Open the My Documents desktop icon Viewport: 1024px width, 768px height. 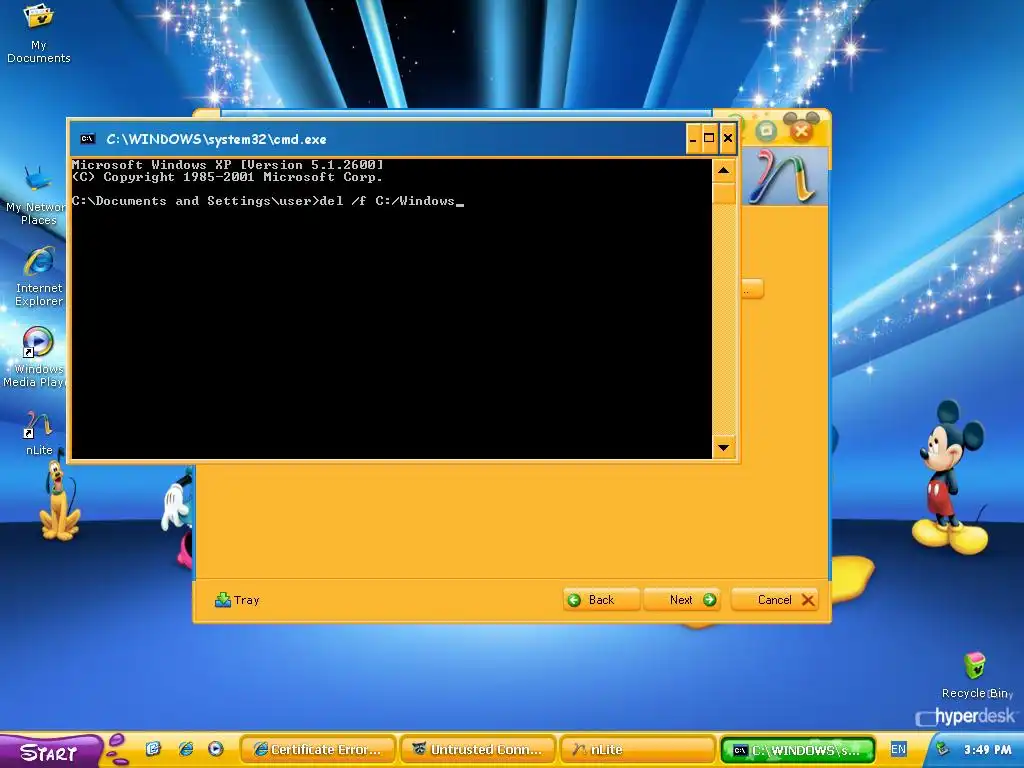39,33
